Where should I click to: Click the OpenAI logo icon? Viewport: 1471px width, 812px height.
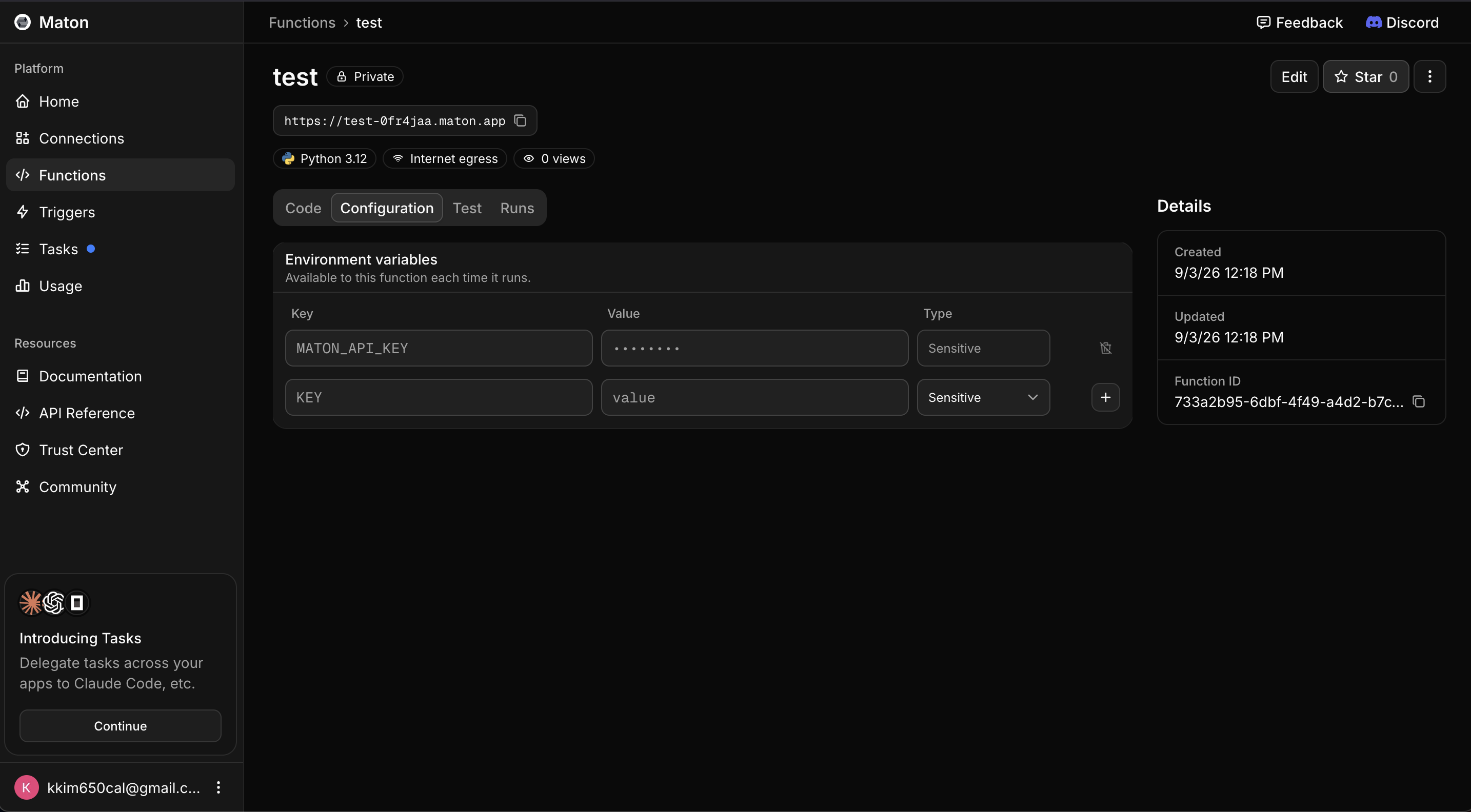54,602
